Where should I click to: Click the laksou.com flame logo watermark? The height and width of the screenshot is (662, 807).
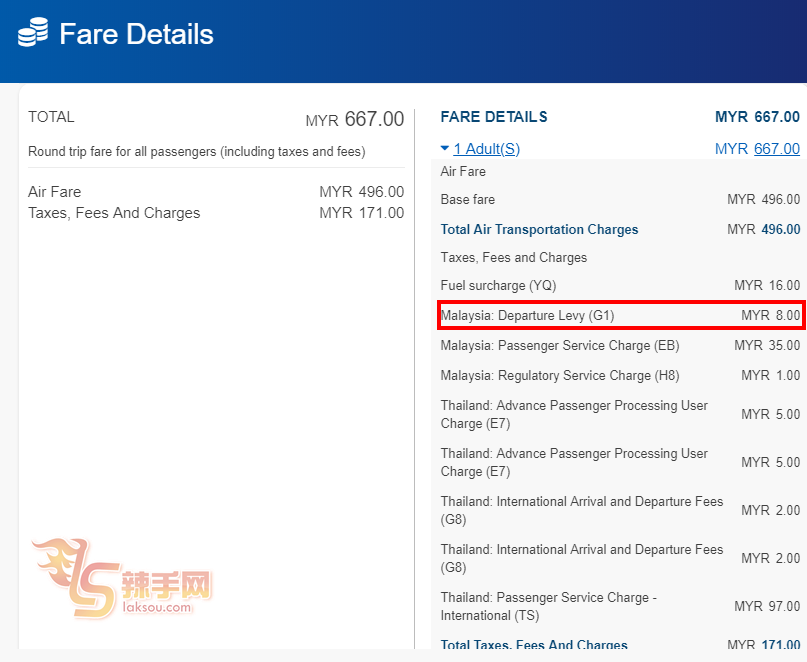tap(120, 578)
